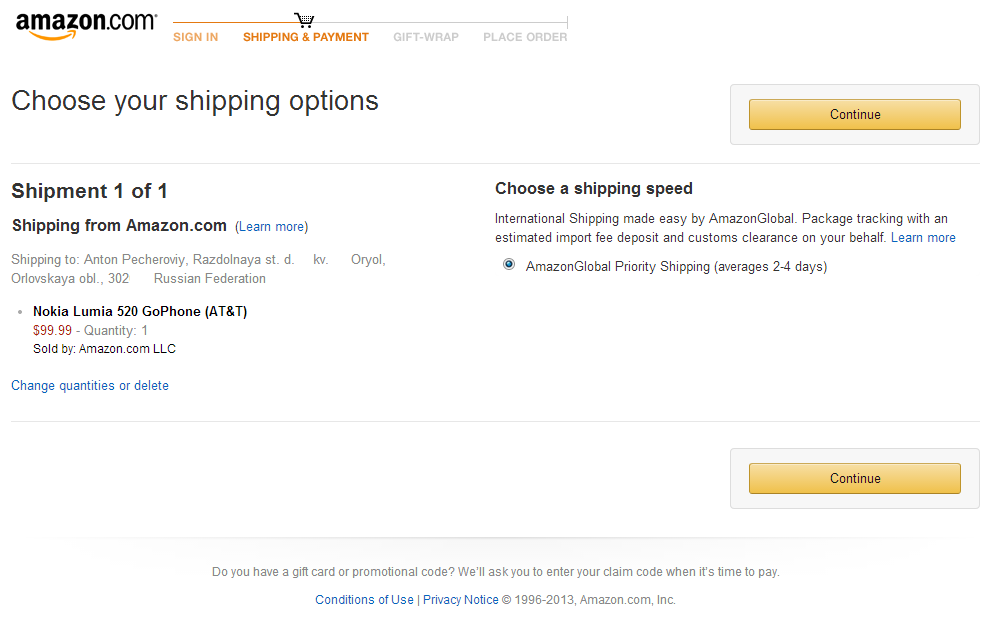Open Conditions of Use link
Image resolution: width=981 pixels, height=625 pixels.
tap(364, 599)
